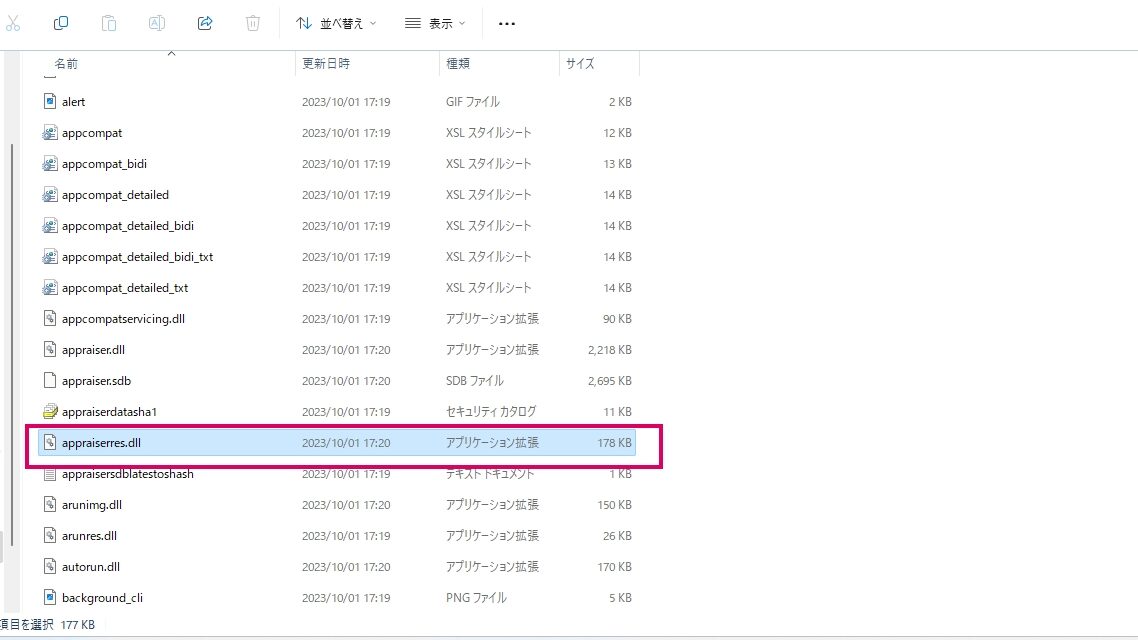Click the 177 KB status bar text
1138x640 pixels.
(78, 625)
